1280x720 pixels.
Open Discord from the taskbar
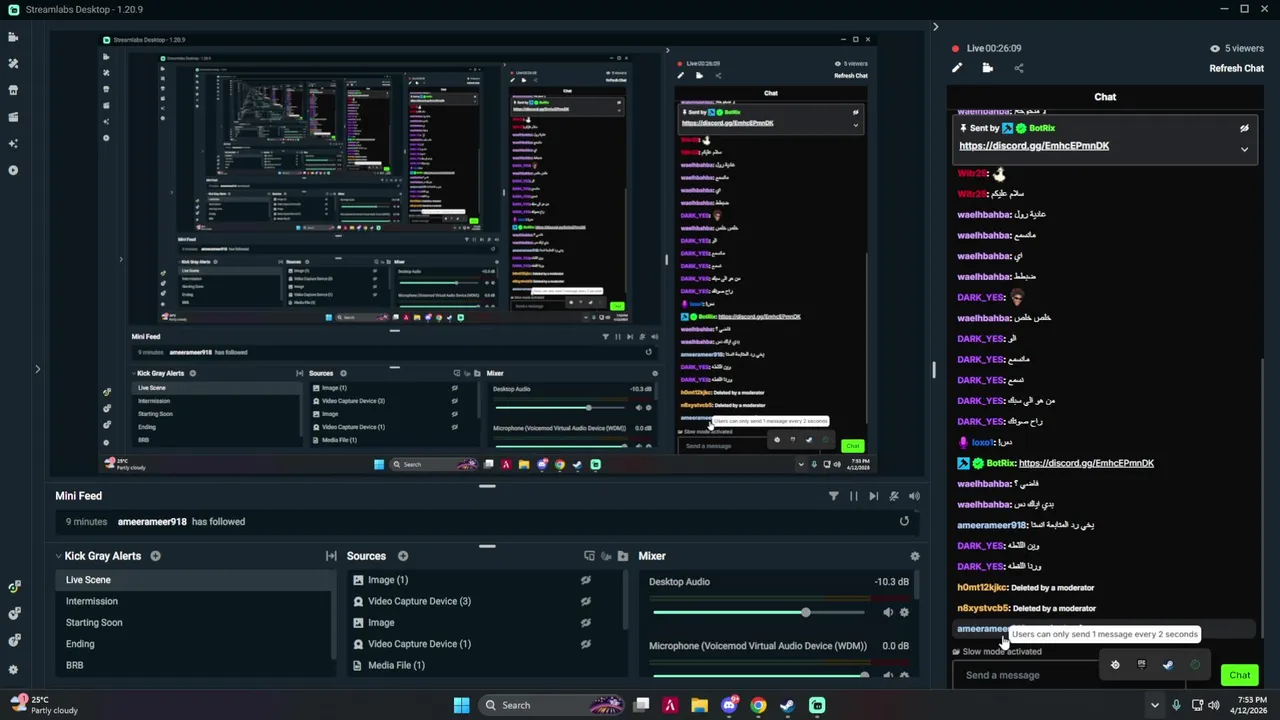729,705
